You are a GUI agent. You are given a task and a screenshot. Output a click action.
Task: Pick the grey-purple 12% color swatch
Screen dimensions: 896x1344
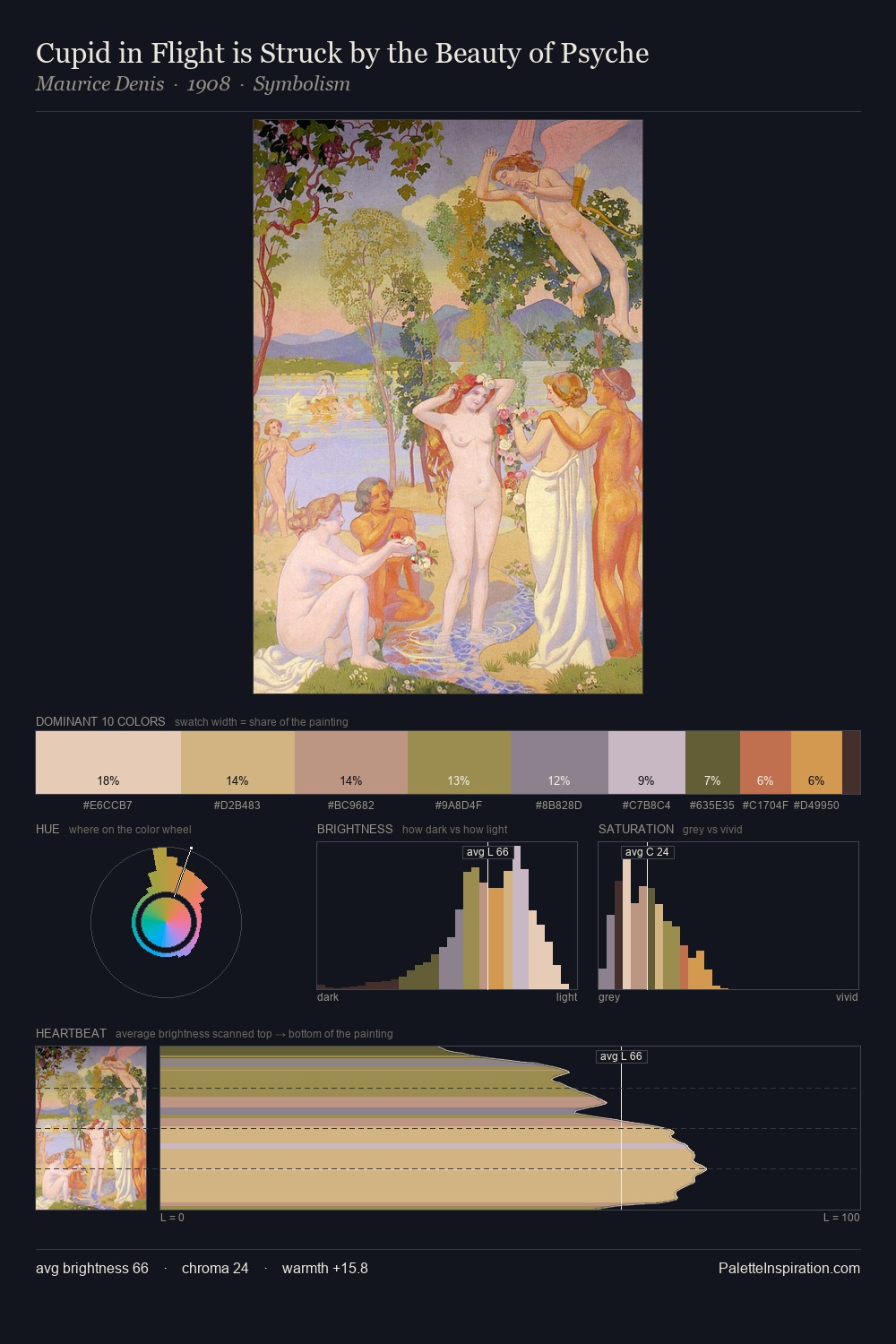pyautogui.click(x=559, y=762)
